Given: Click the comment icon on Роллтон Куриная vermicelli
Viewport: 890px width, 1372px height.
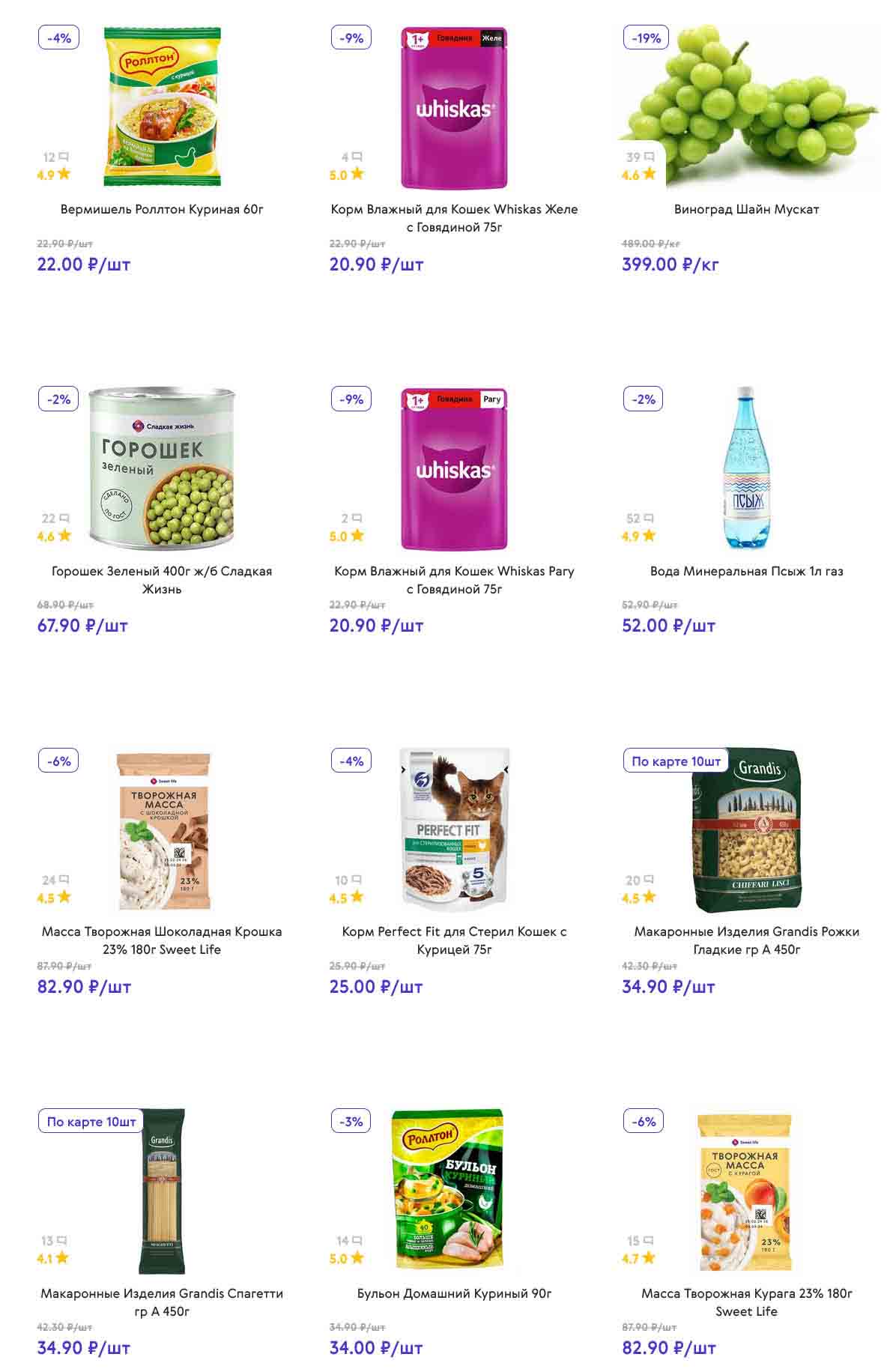Looking at the screenshot, I should [x=64, y=157].
